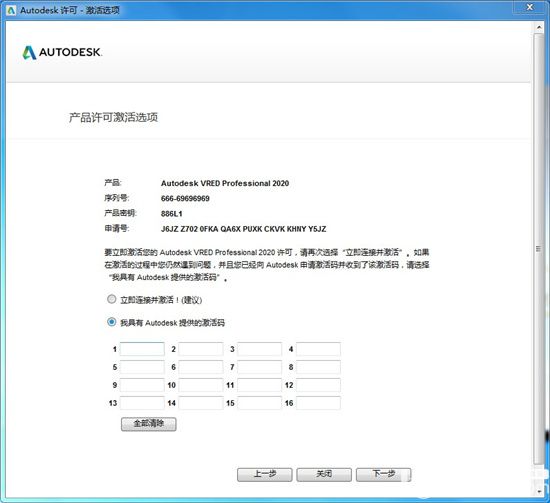Click the serial number 666-69696969
The image size is (550, 503).
click(185, 199)
